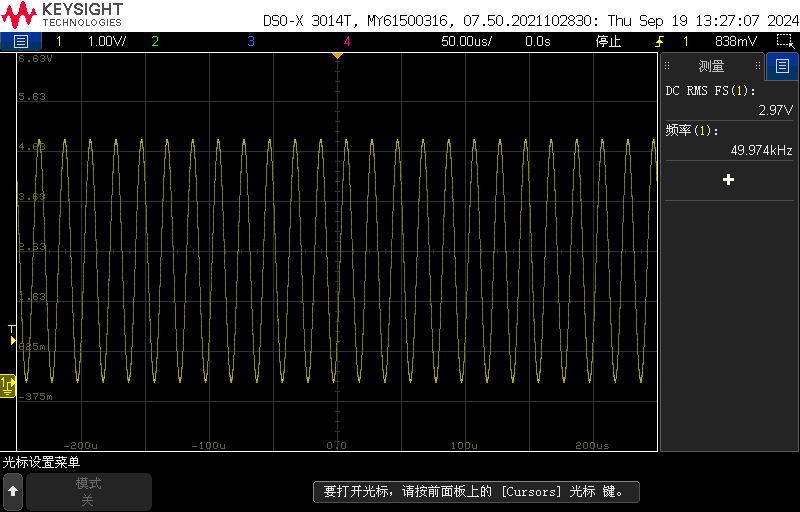Open the sidebar menu list icon
The image size is (800, 512).
[x=782, y=66]
